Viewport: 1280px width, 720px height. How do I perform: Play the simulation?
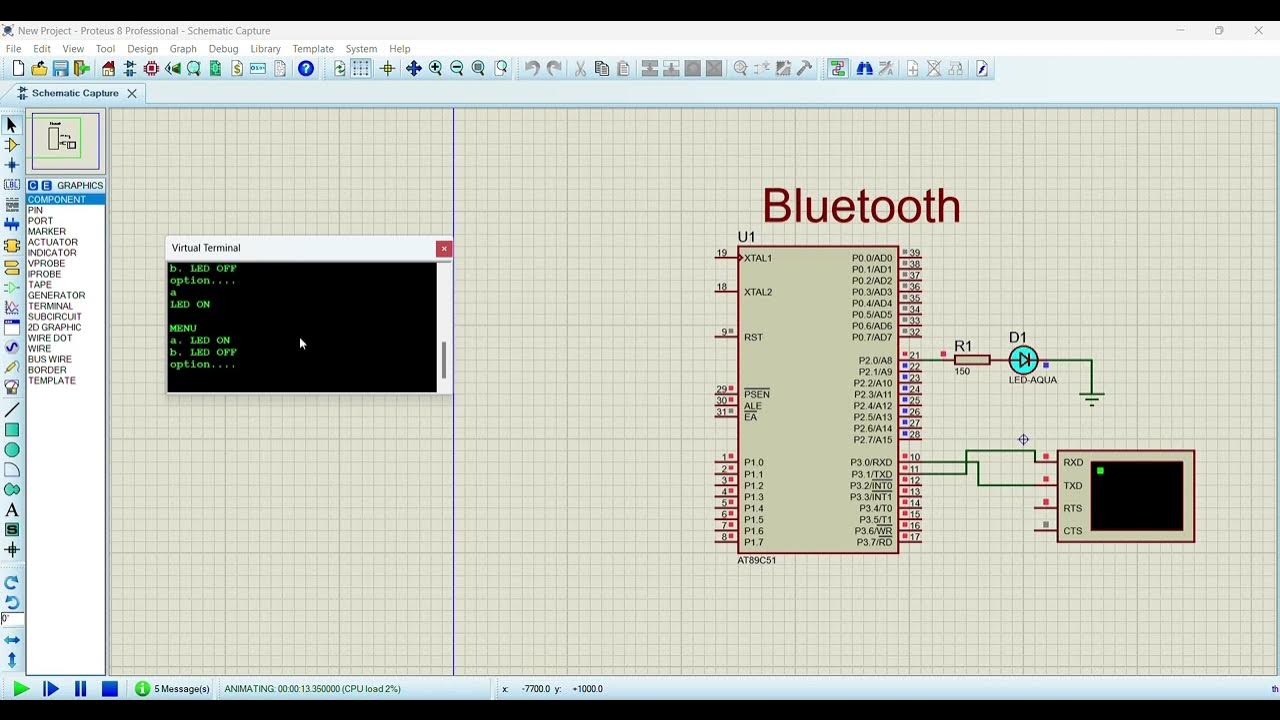pos(20,689)
